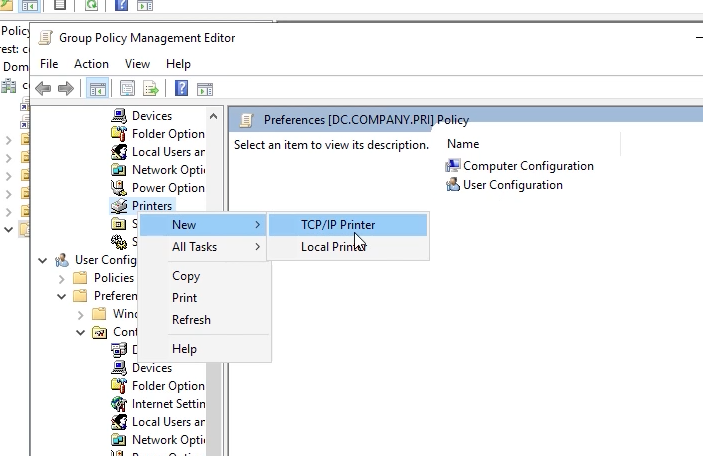Toggle the Show/Hide Action Pane toolbar icon
The width and height of the screenshot is (703, 456).
[204, 89]
